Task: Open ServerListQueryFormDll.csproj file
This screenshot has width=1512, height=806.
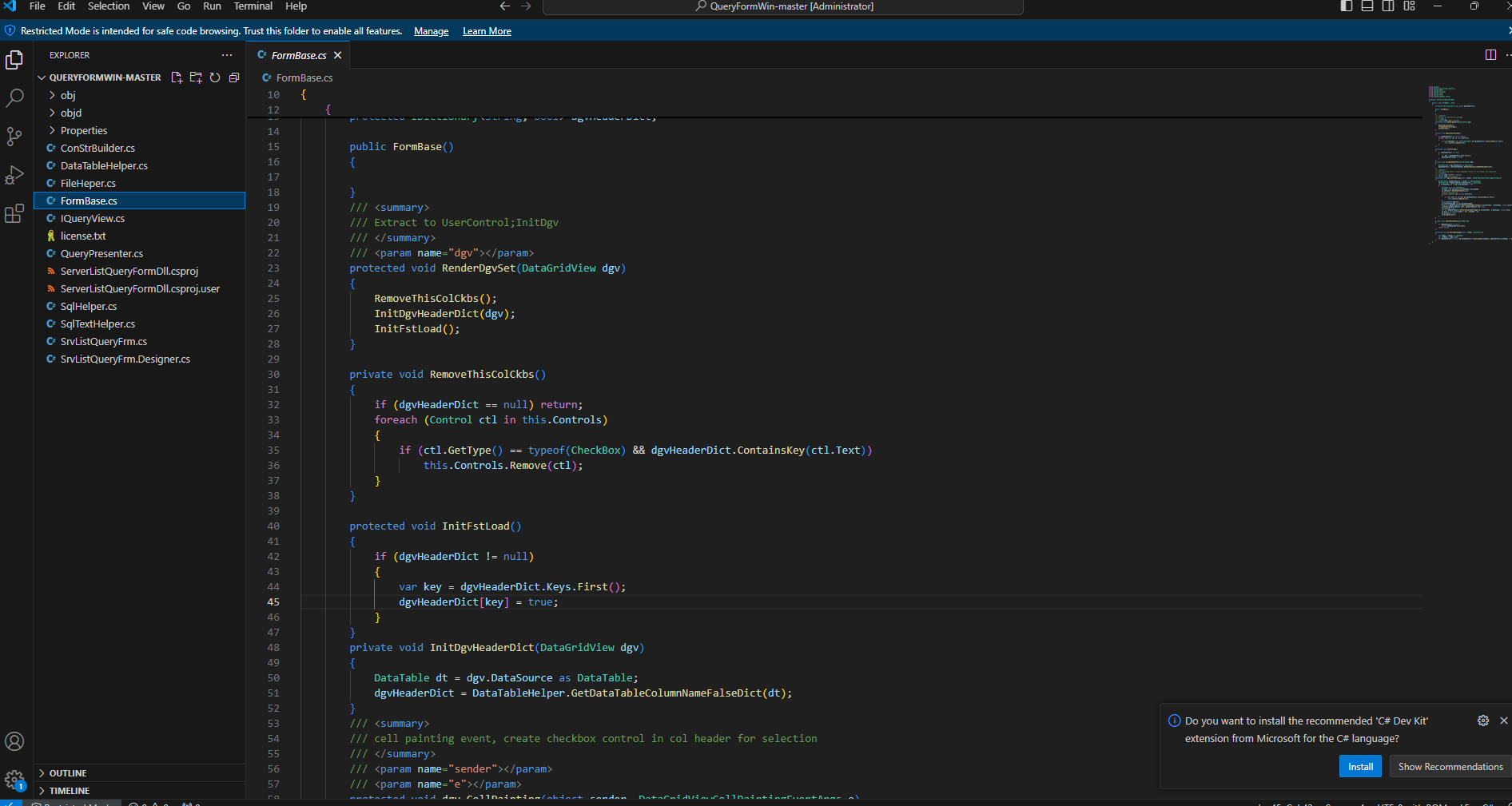Action: pos(129,271)
